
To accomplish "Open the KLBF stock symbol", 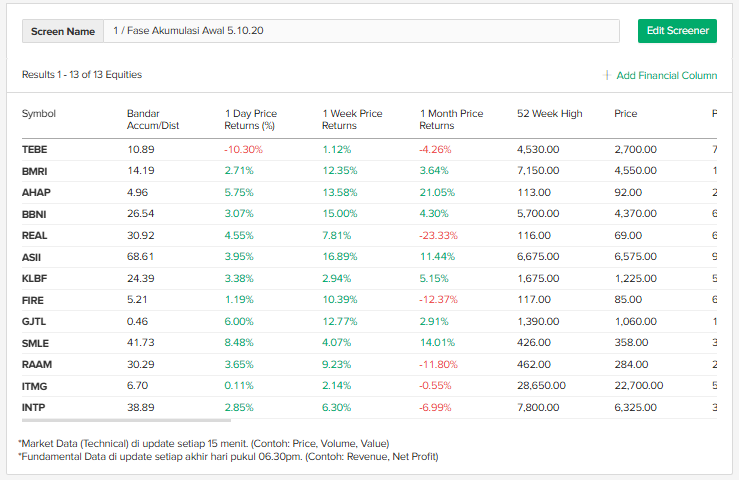I will 34,278.
